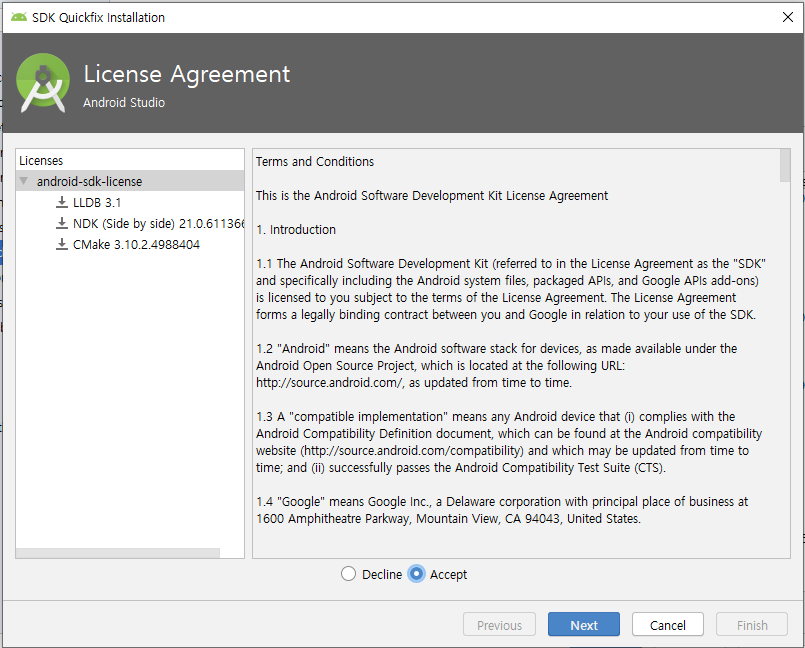Select the android-sdk-license row label
805x648 pixels.
pos(89,182)
